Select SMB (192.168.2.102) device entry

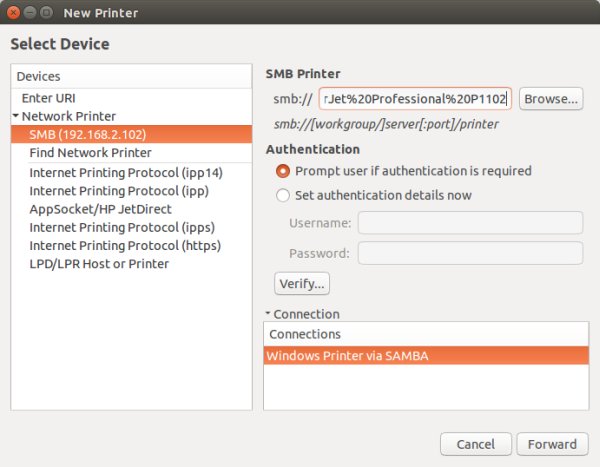coord(89,134)
